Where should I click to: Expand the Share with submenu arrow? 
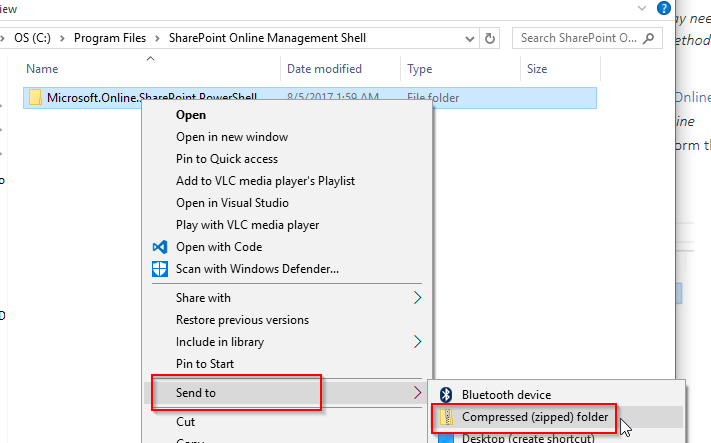click(x=417, y=298)
